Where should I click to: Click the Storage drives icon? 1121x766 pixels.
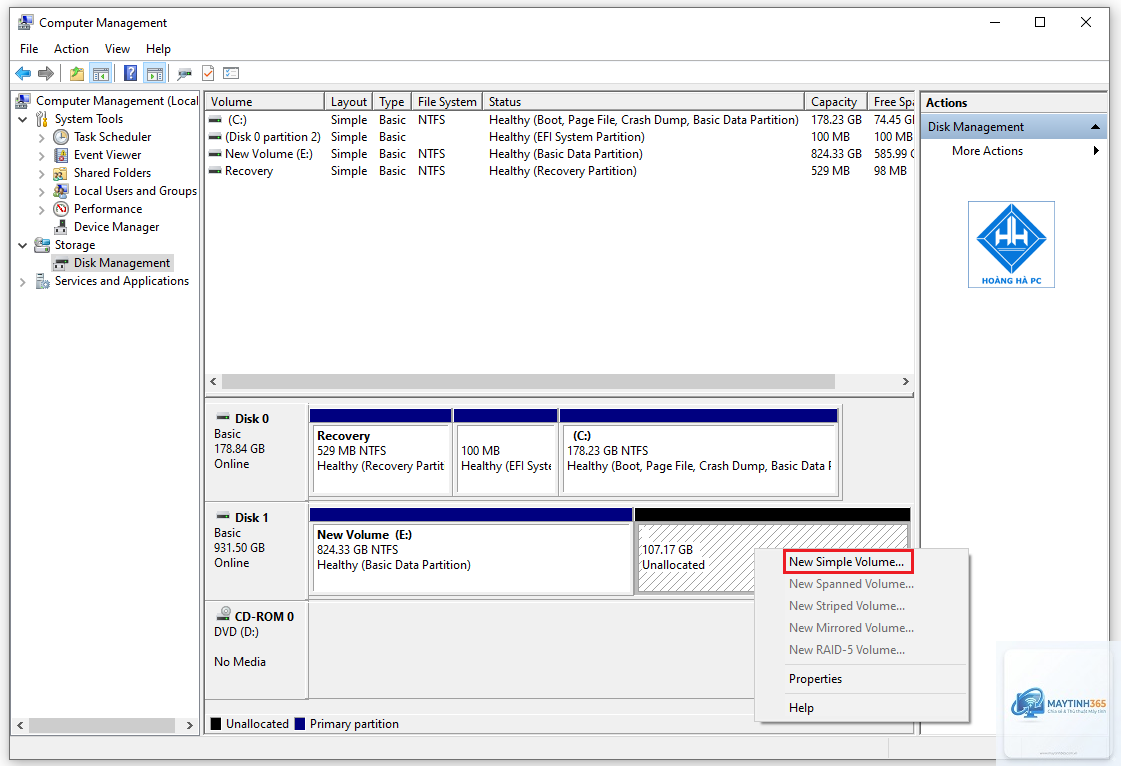(x=42, y=245)
